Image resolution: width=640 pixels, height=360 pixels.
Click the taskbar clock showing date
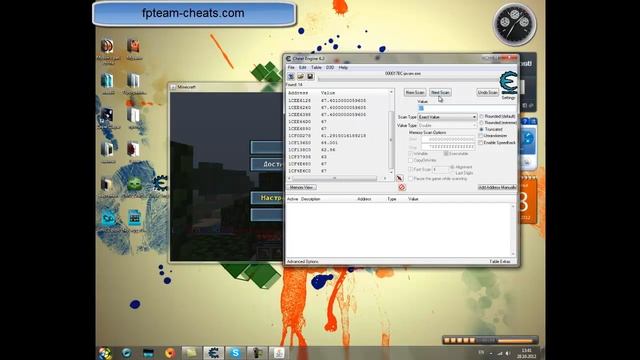(x=526, y=353)
